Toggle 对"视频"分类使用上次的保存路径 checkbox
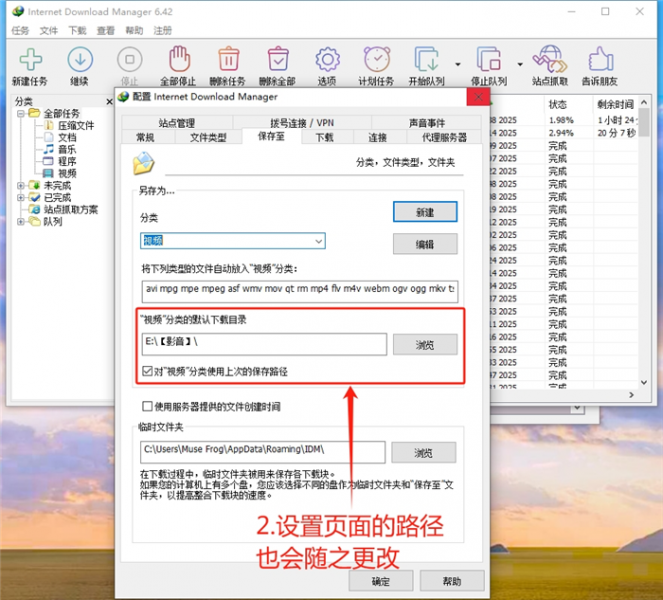This screenshot has width=663, height=600. click(x=147, y=371)
